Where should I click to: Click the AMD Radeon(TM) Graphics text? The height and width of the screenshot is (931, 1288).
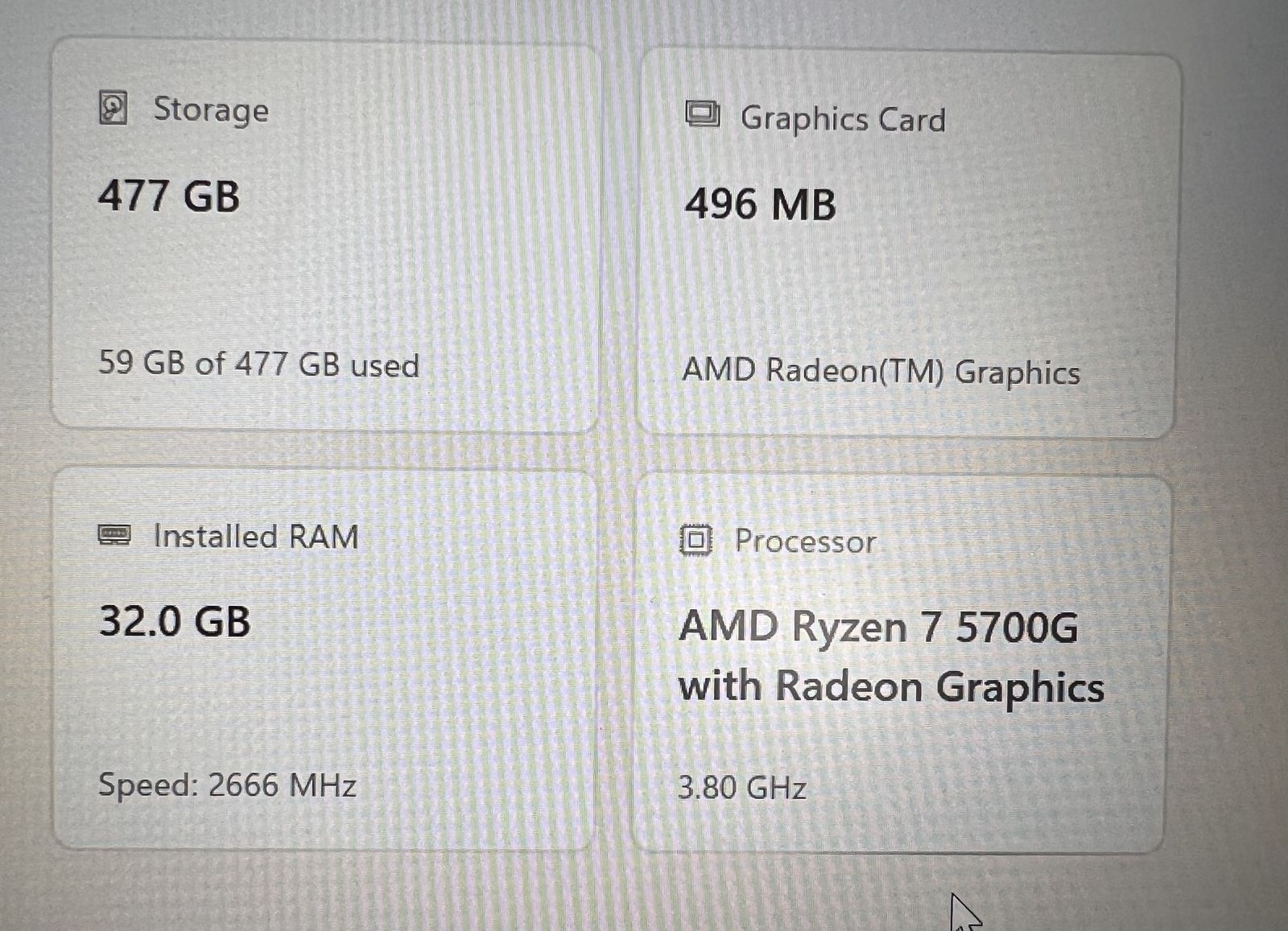[881, 372]
